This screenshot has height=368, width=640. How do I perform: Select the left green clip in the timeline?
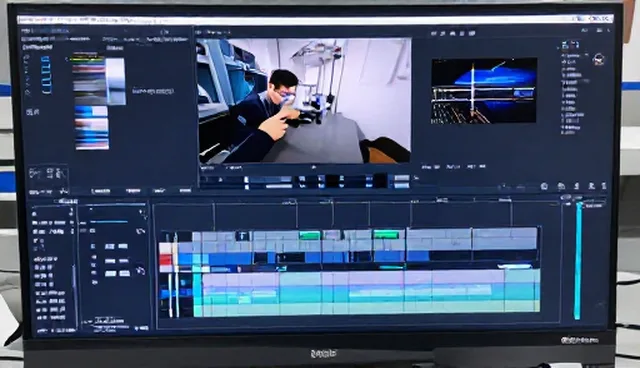[309, 235]
